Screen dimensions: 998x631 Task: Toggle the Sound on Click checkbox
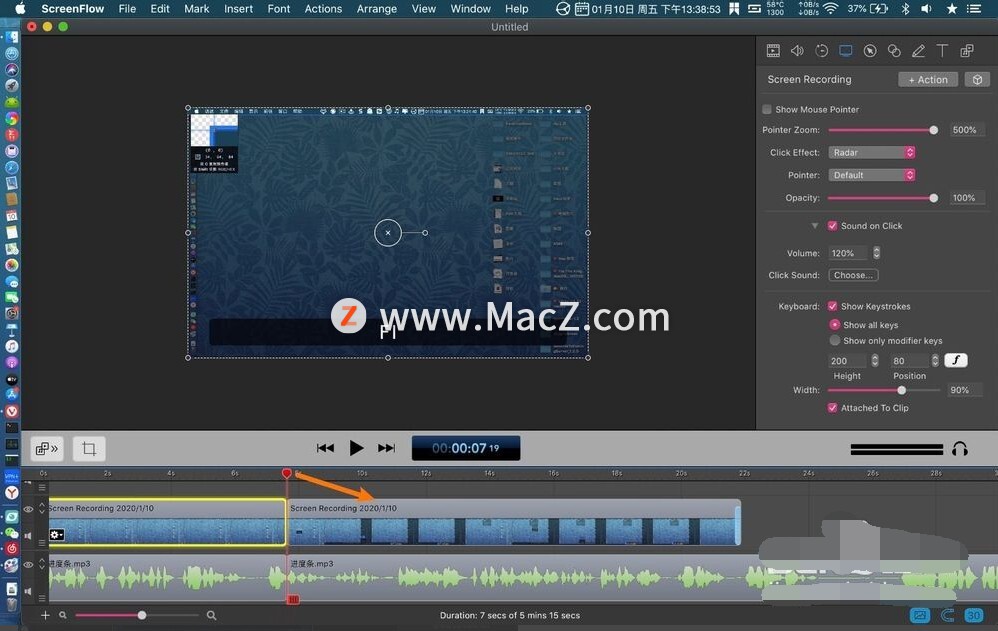click(x=832, y=226)
